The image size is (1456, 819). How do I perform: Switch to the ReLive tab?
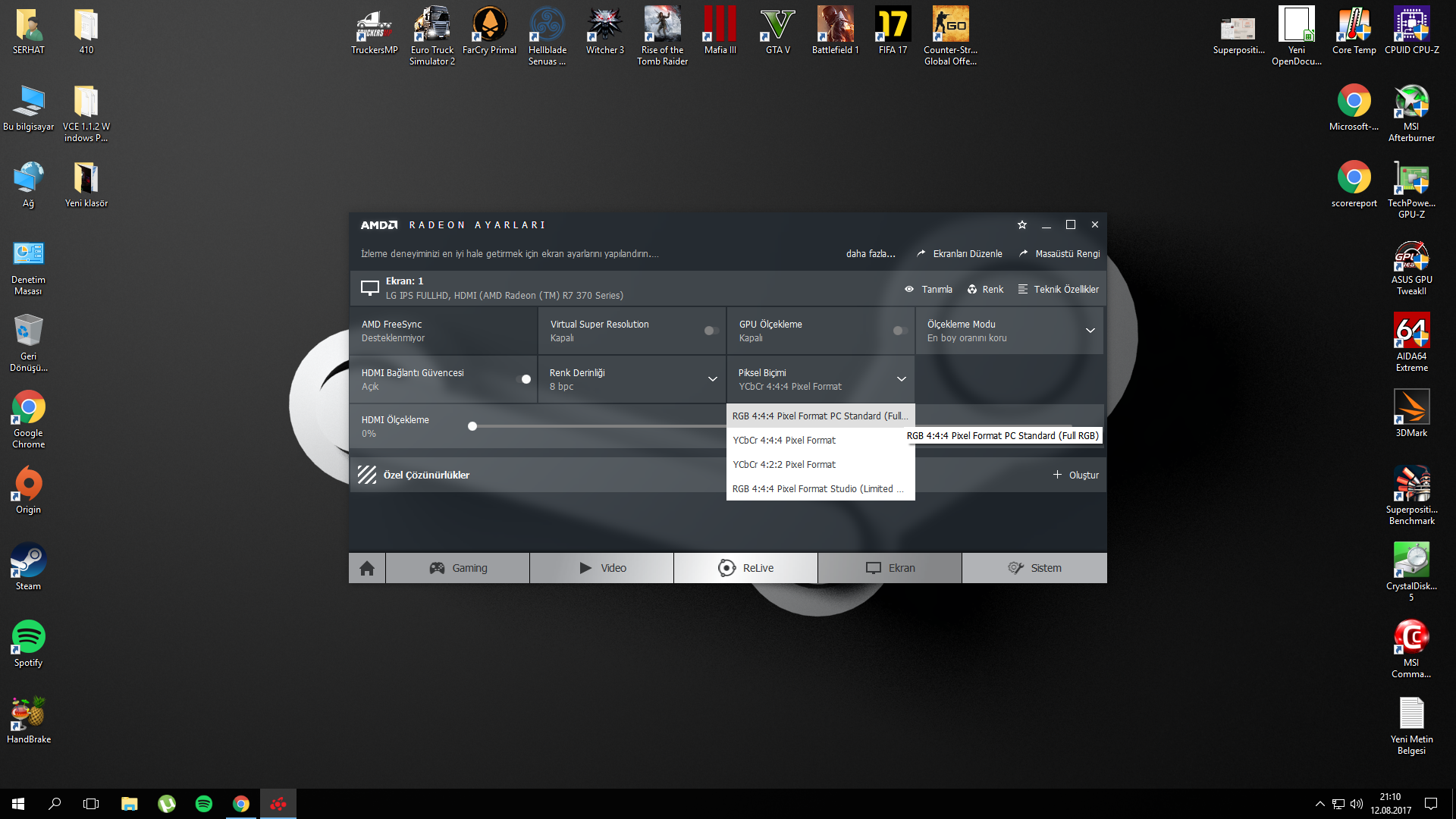[746, 568]
